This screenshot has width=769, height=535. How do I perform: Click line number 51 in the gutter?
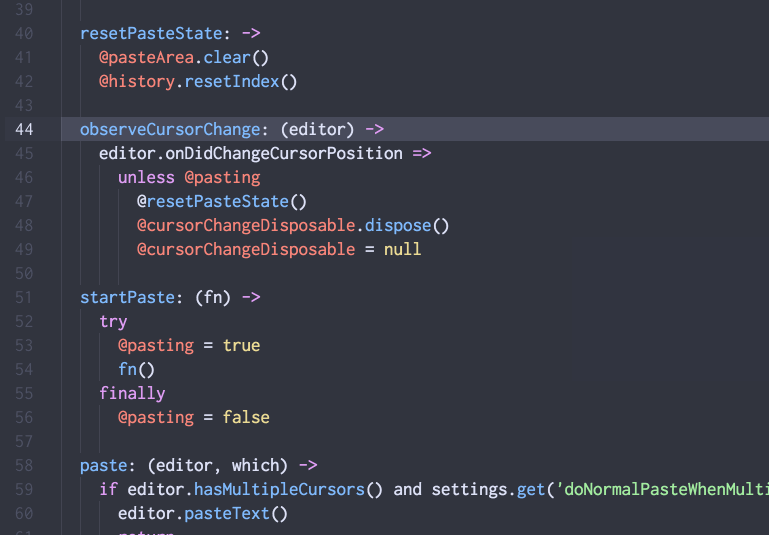(24, 298)
